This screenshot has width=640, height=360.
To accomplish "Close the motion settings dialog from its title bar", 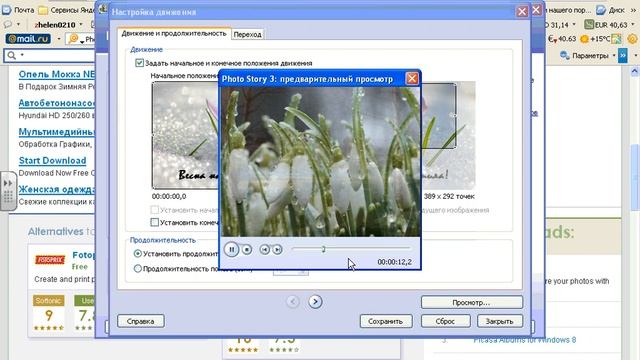I will click(x=522, y=11).
